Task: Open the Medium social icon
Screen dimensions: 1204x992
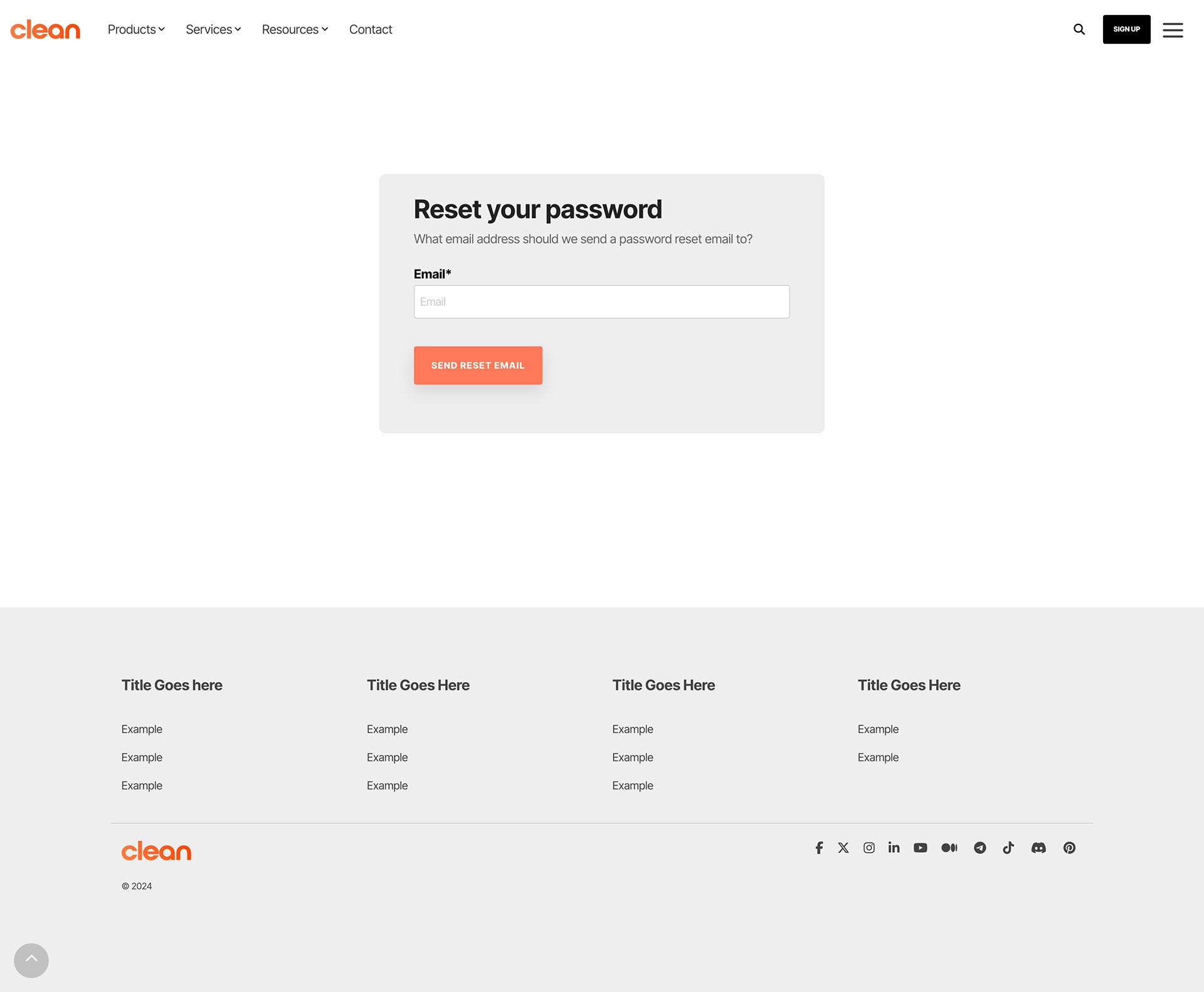Action: (949, 848)
